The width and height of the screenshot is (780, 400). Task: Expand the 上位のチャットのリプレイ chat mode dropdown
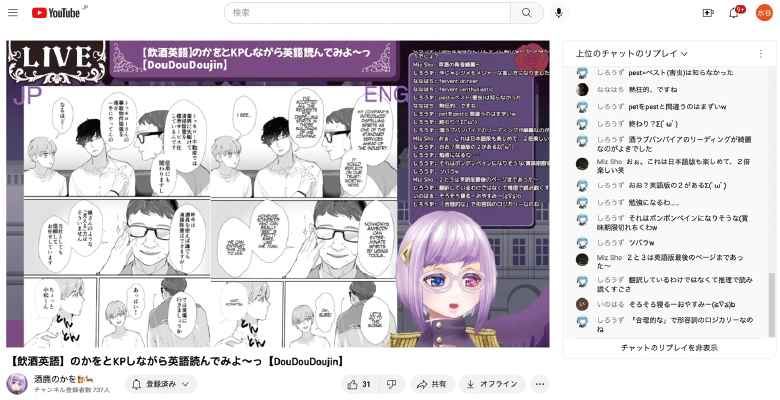[632, 53]
